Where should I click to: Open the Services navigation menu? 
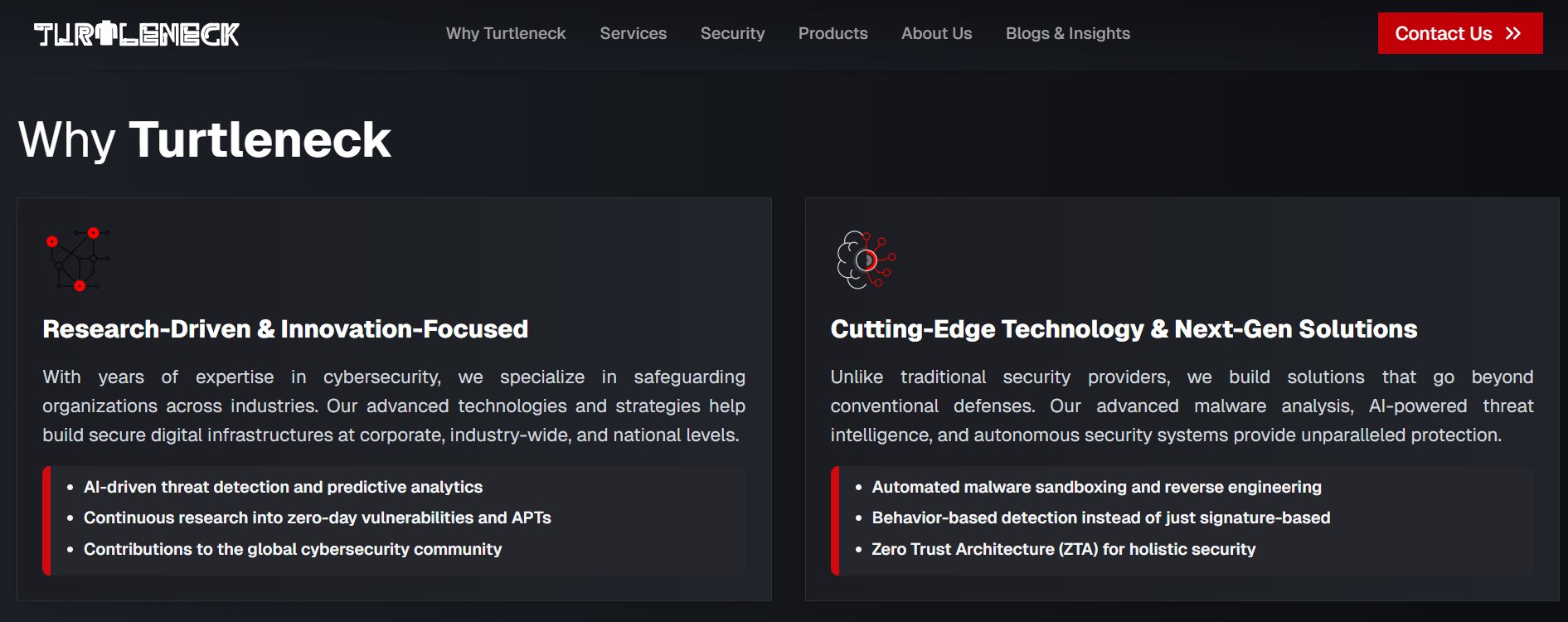(633, 33)
